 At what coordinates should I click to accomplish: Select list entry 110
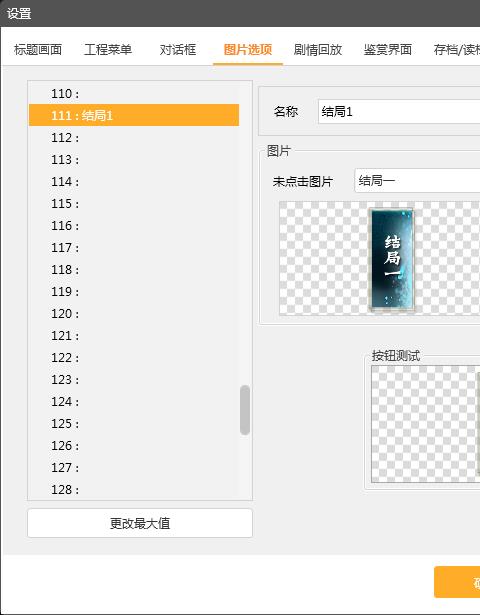tap(134, 93)
